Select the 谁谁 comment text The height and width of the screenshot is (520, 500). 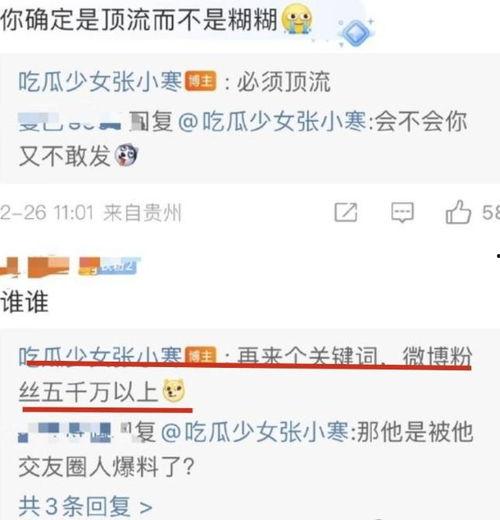tap(25, 302)
